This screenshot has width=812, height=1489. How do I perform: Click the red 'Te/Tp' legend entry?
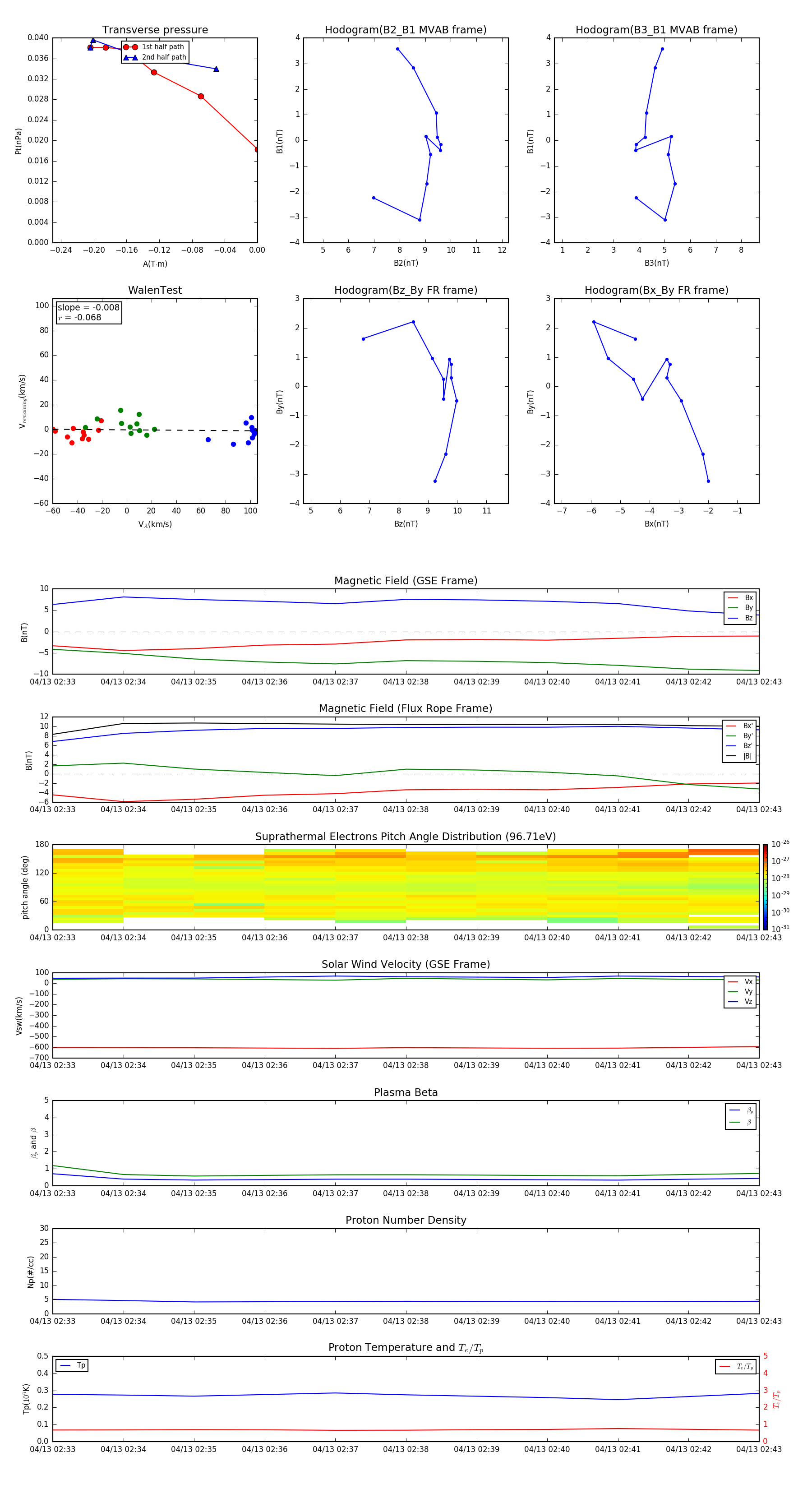736,1366
